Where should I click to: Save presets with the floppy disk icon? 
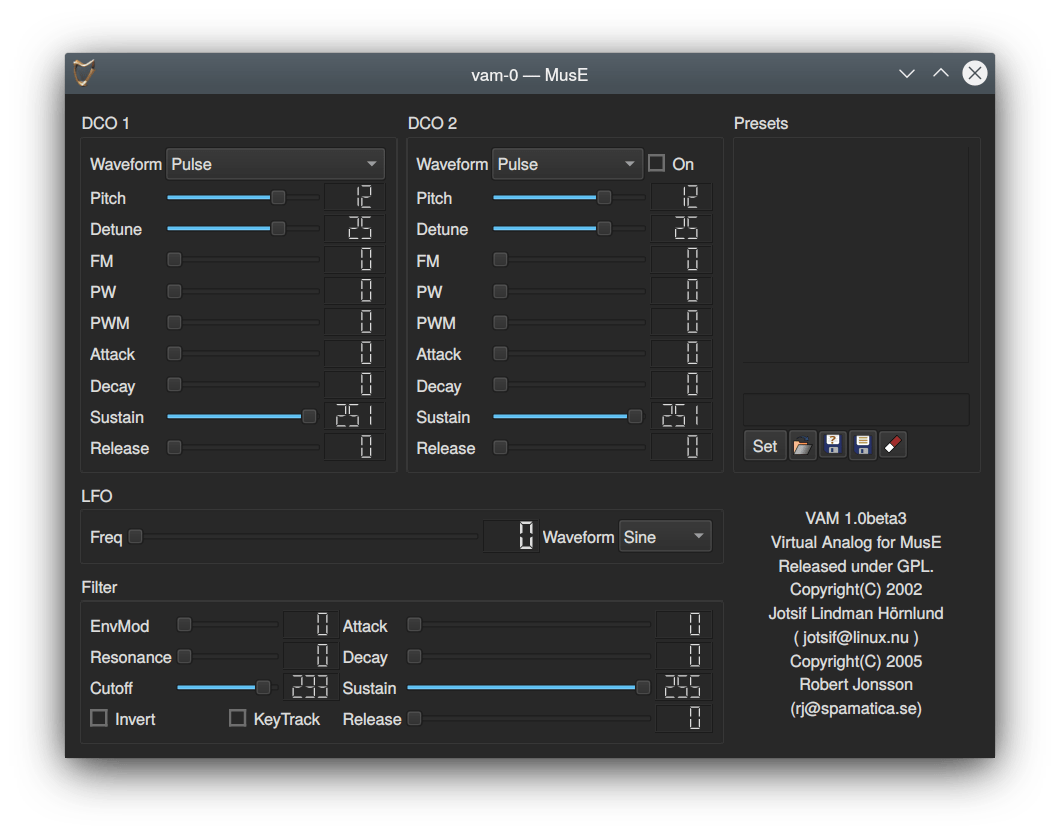tap(862, 445)
